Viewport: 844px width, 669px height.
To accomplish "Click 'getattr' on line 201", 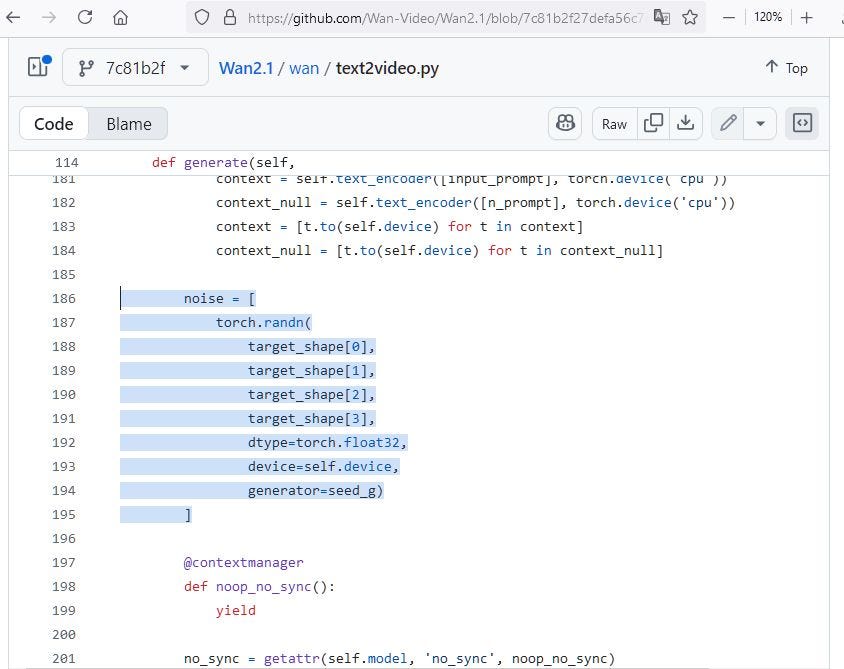I will click(292, 659).
